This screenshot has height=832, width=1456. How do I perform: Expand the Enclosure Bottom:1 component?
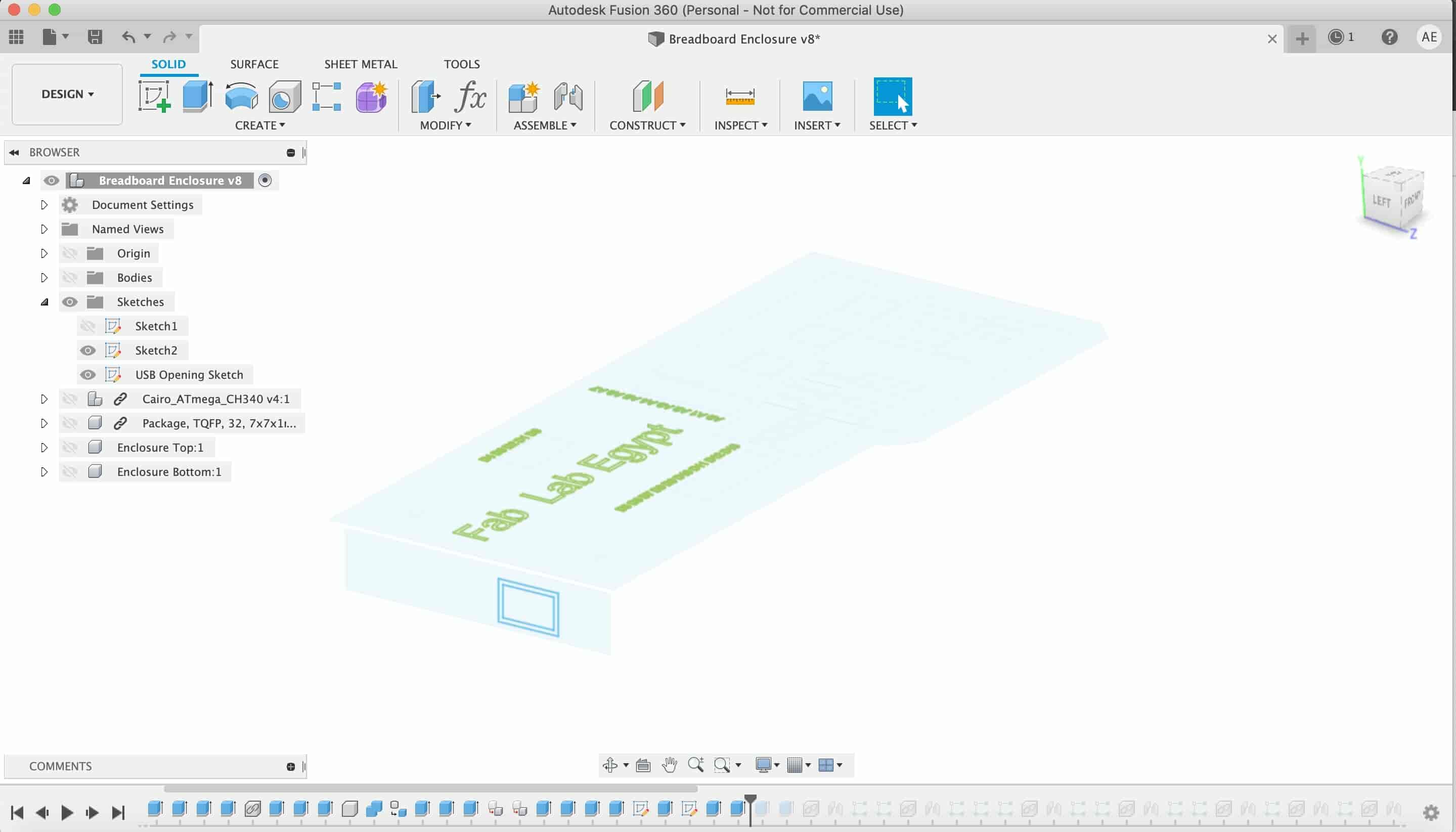pyautogui.click(x=43, y=471)
